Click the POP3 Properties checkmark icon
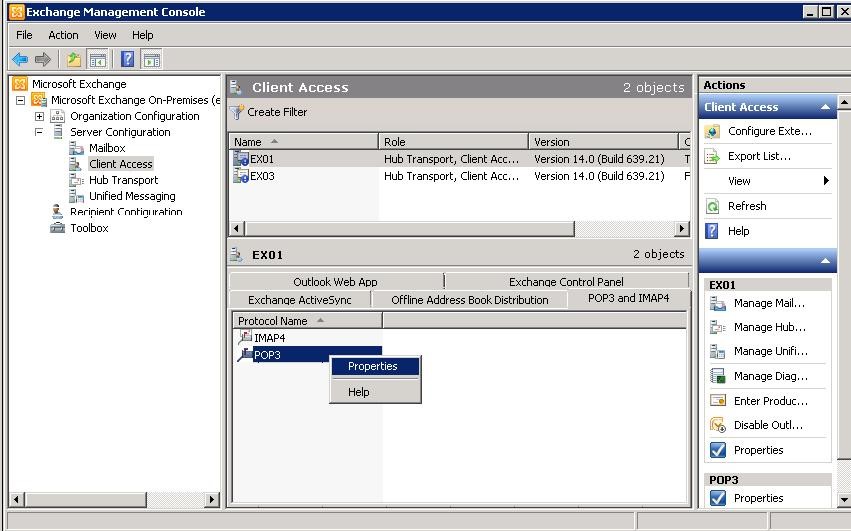The image size is (851, 531). [x=717, y=498]
